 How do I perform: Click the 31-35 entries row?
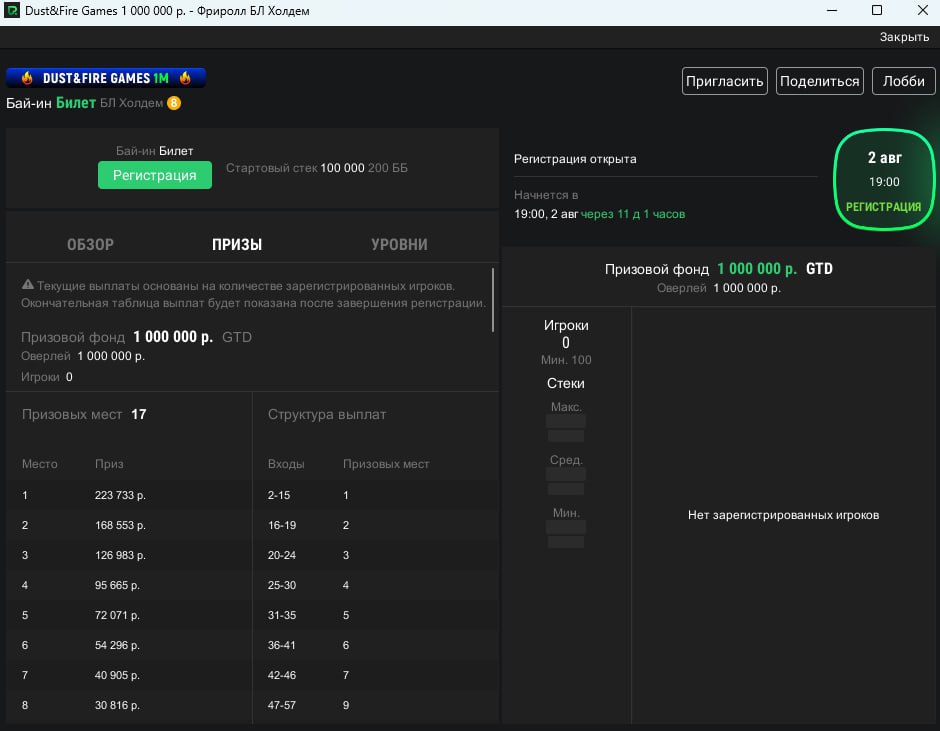(376, 615)
